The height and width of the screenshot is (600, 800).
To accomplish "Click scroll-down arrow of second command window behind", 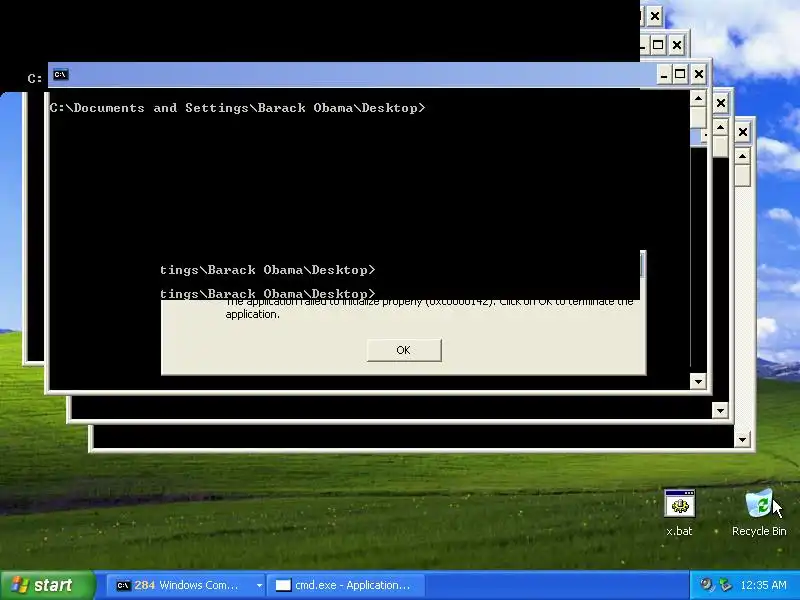I will click(720, 410).
